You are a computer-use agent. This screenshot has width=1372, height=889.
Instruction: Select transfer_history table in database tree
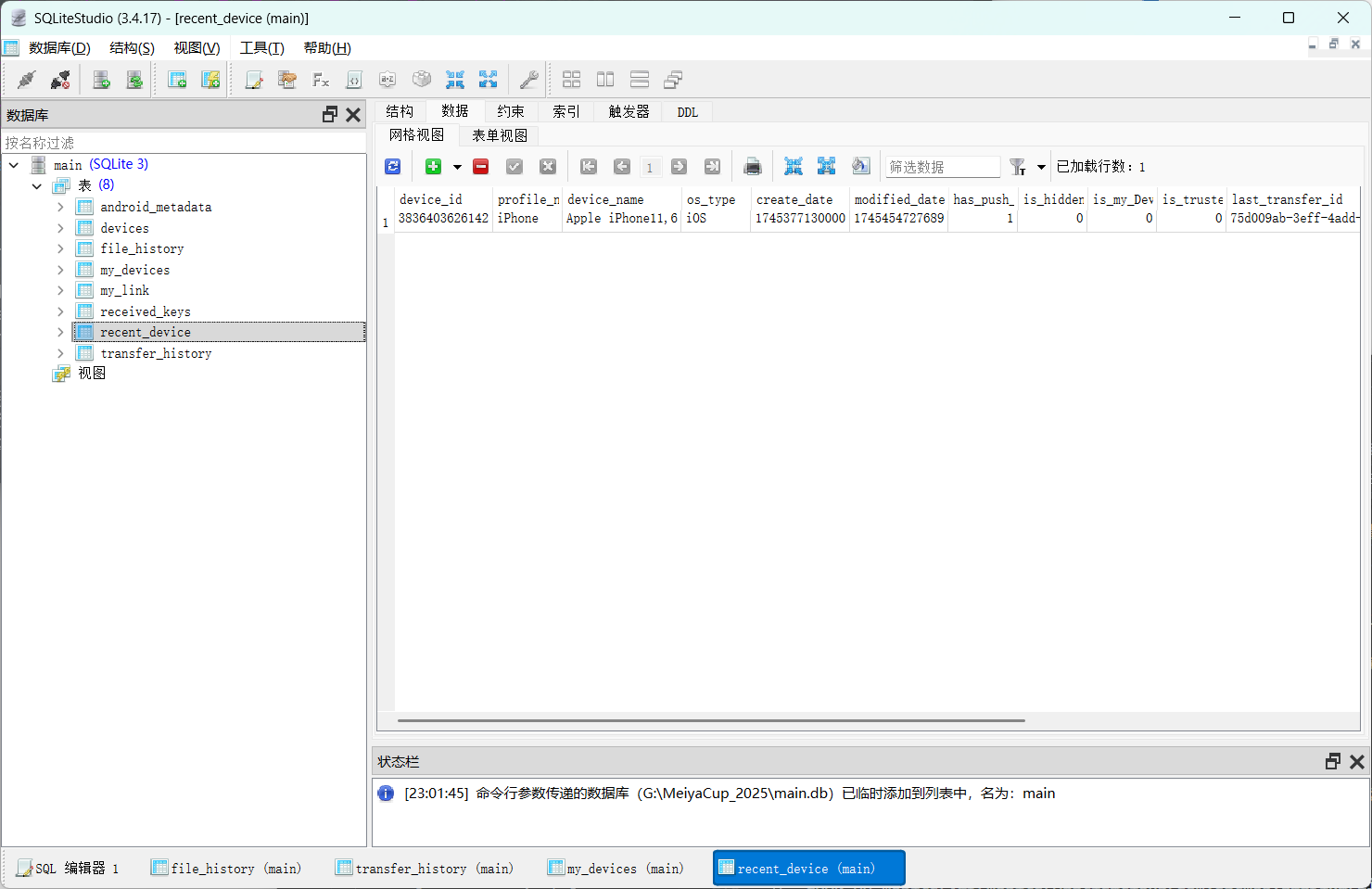pos(156,353)
